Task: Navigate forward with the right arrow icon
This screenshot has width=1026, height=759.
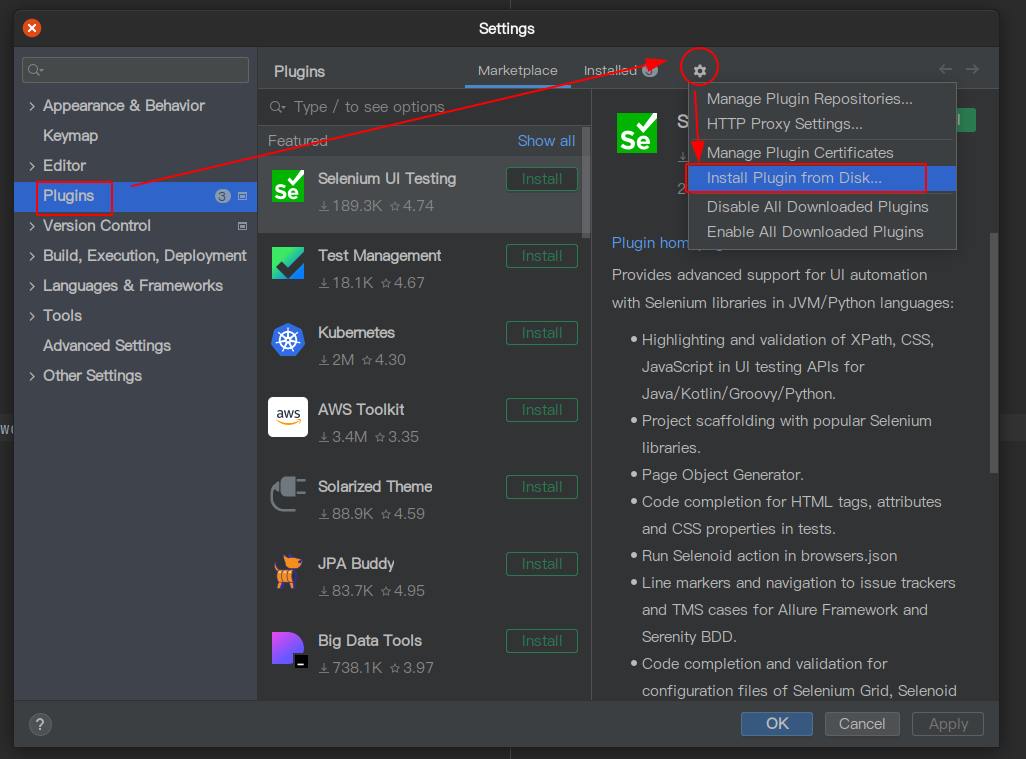Action: pos(972,69)
